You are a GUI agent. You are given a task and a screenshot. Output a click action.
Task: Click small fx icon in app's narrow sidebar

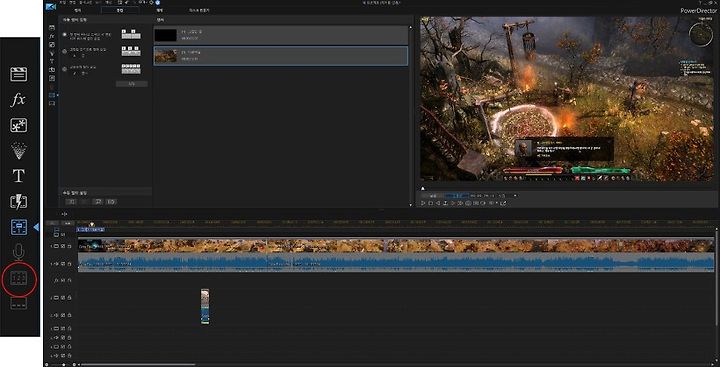click(52, 36)
